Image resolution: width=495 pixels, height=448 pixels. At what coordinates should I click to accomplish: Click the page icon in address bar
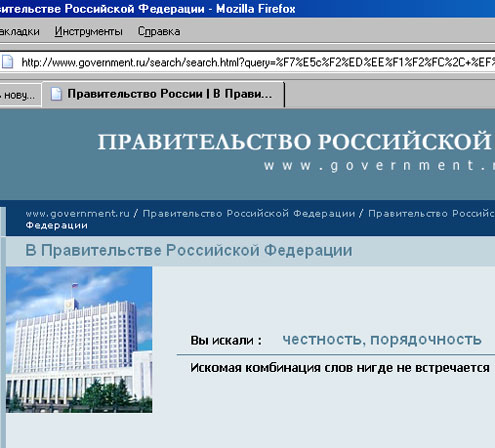click(8, 62)
